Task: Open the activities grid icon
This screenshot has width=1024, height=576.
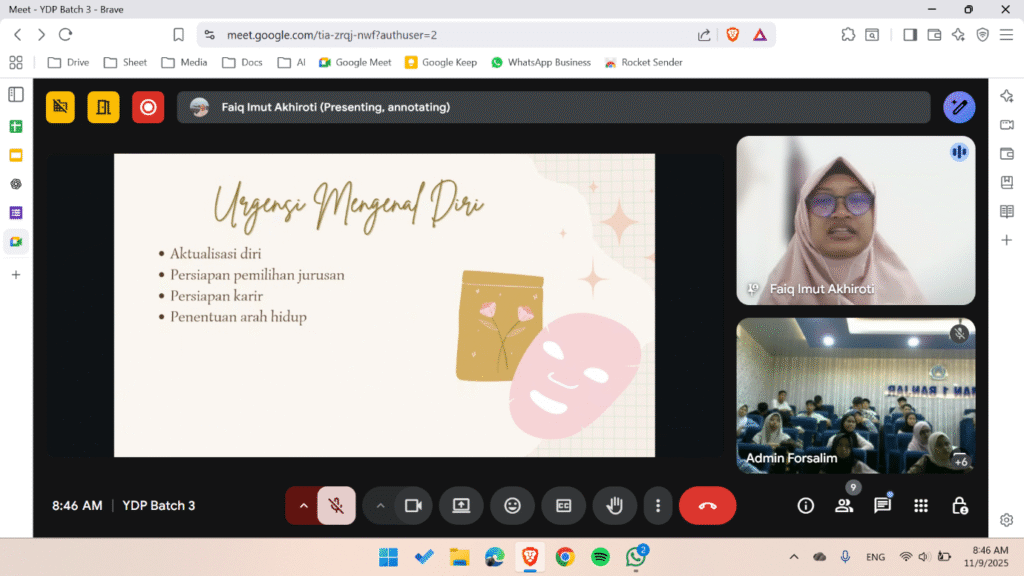Action: (x=921, y=506)
